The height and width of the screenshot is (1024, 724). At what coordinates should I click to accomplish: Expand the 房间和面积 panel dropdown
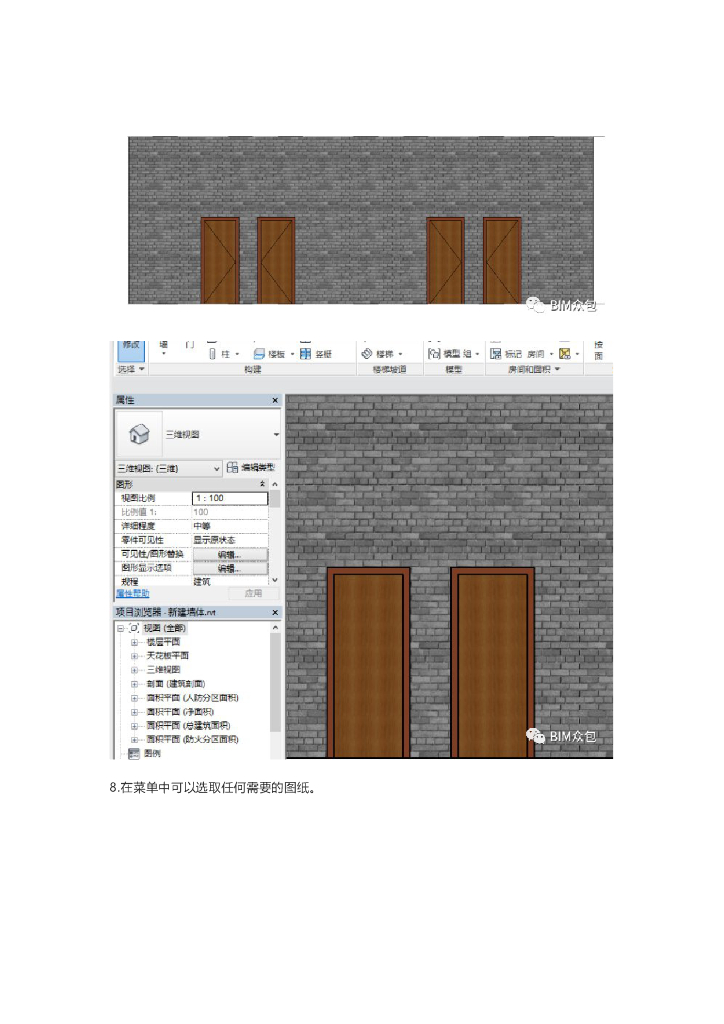(558, 369)
